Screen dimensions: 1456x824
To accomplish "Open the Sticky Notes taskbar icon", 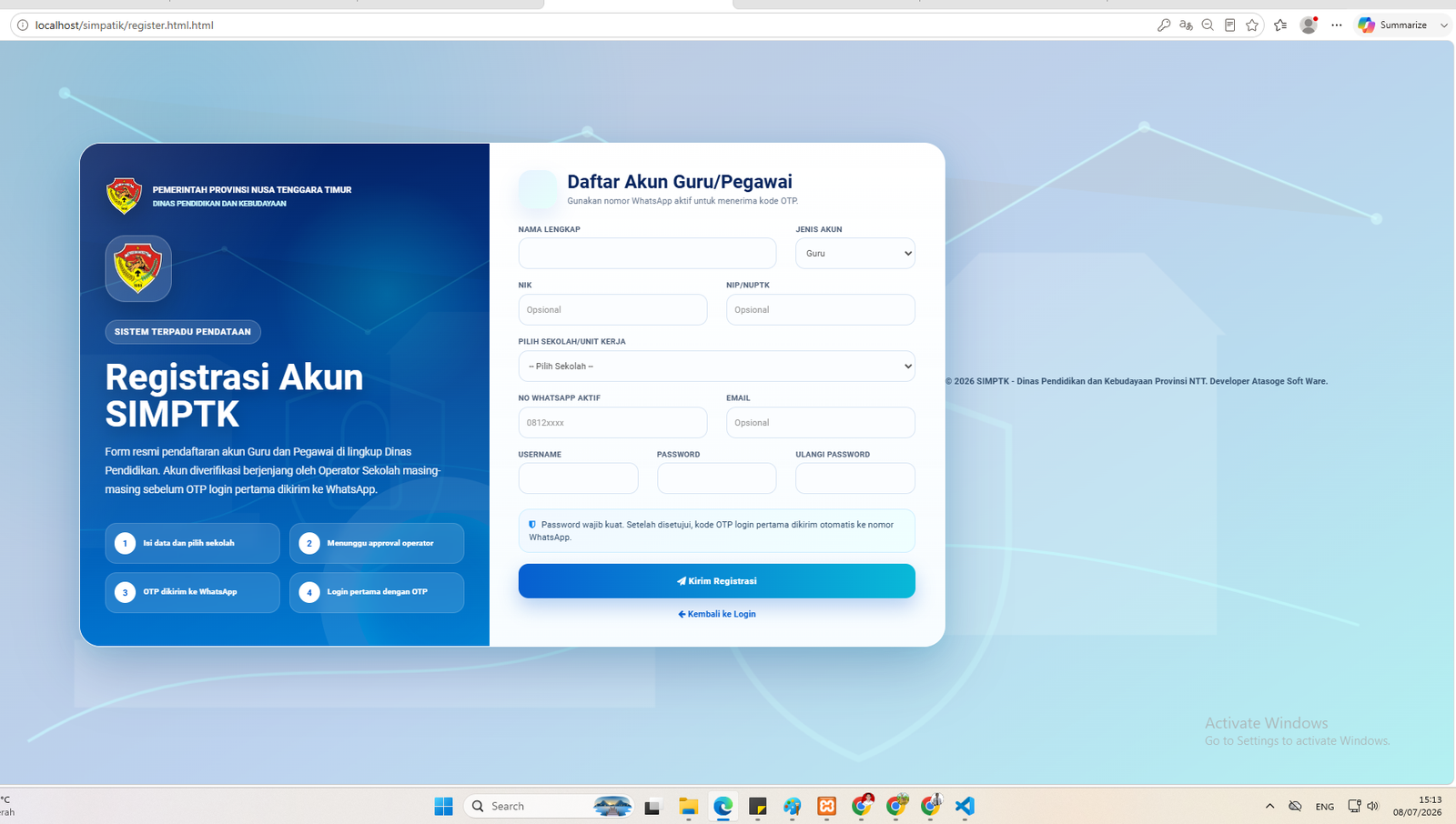I will pyautogui.click(x=758, y=806).
